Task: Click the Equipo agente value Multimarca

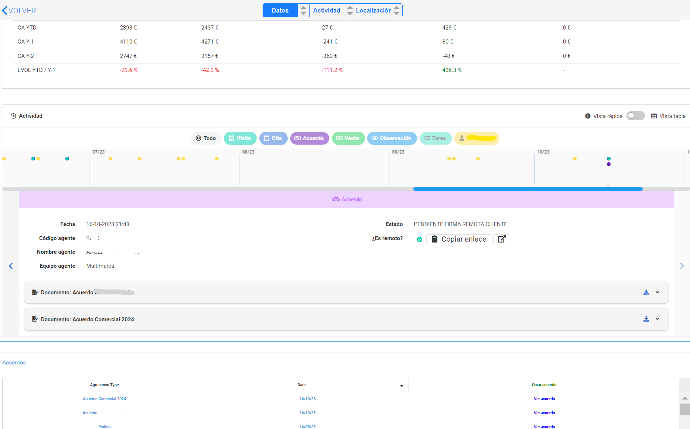Action: tap(100, 266)
